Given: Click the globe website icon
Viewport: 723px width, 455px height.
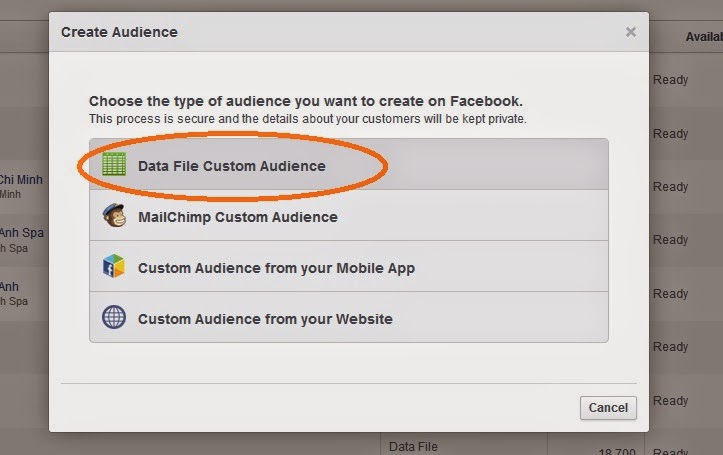Looking at the screenshot, I should tap(114, 317).
